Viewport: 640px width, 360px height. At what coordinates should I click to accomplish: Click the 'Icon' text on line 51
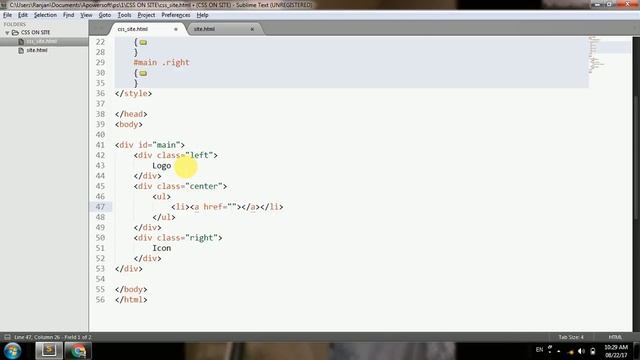click(x=162, y=248)
